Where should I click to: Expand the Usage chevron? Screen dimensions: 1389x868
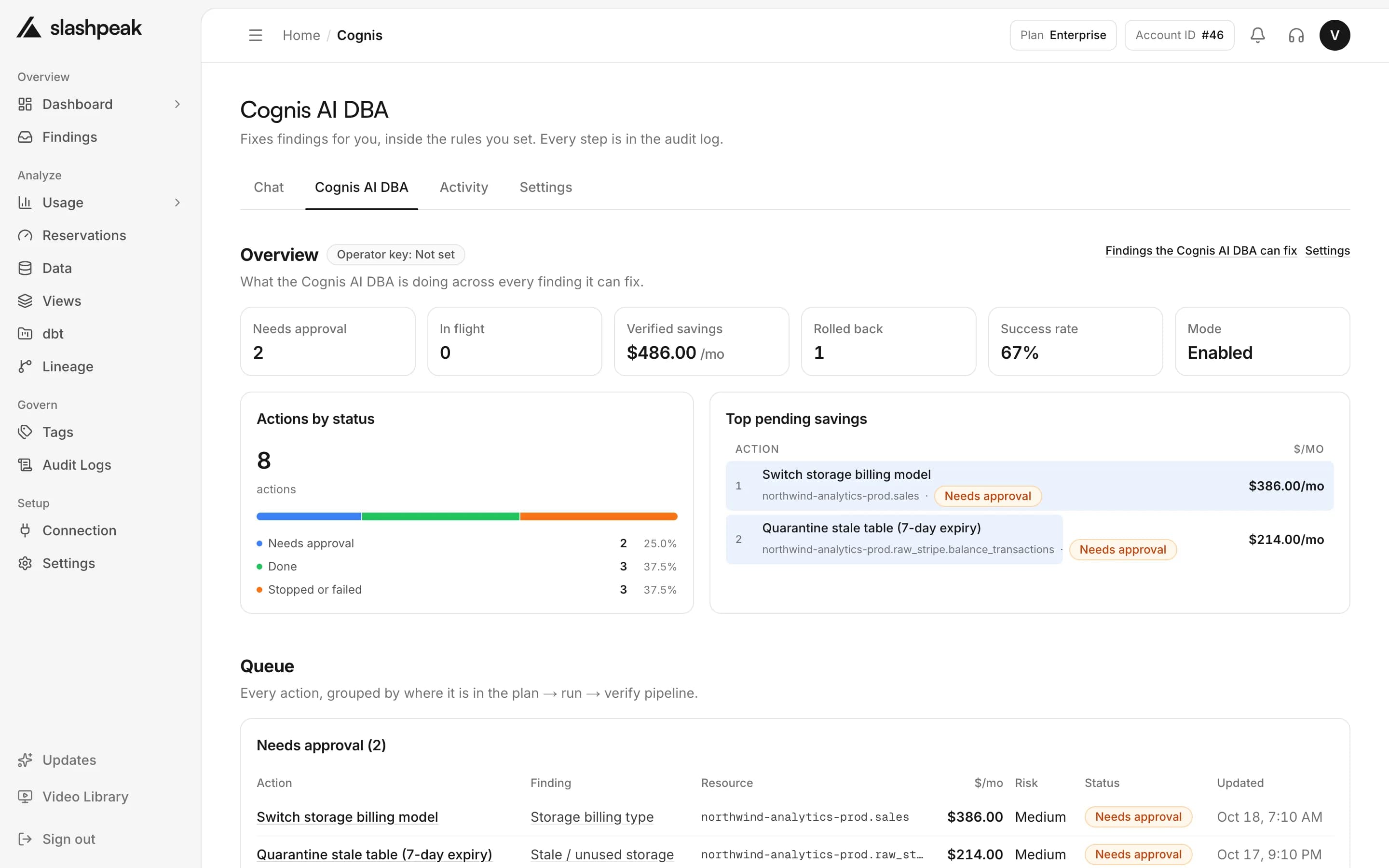[177, 202]
